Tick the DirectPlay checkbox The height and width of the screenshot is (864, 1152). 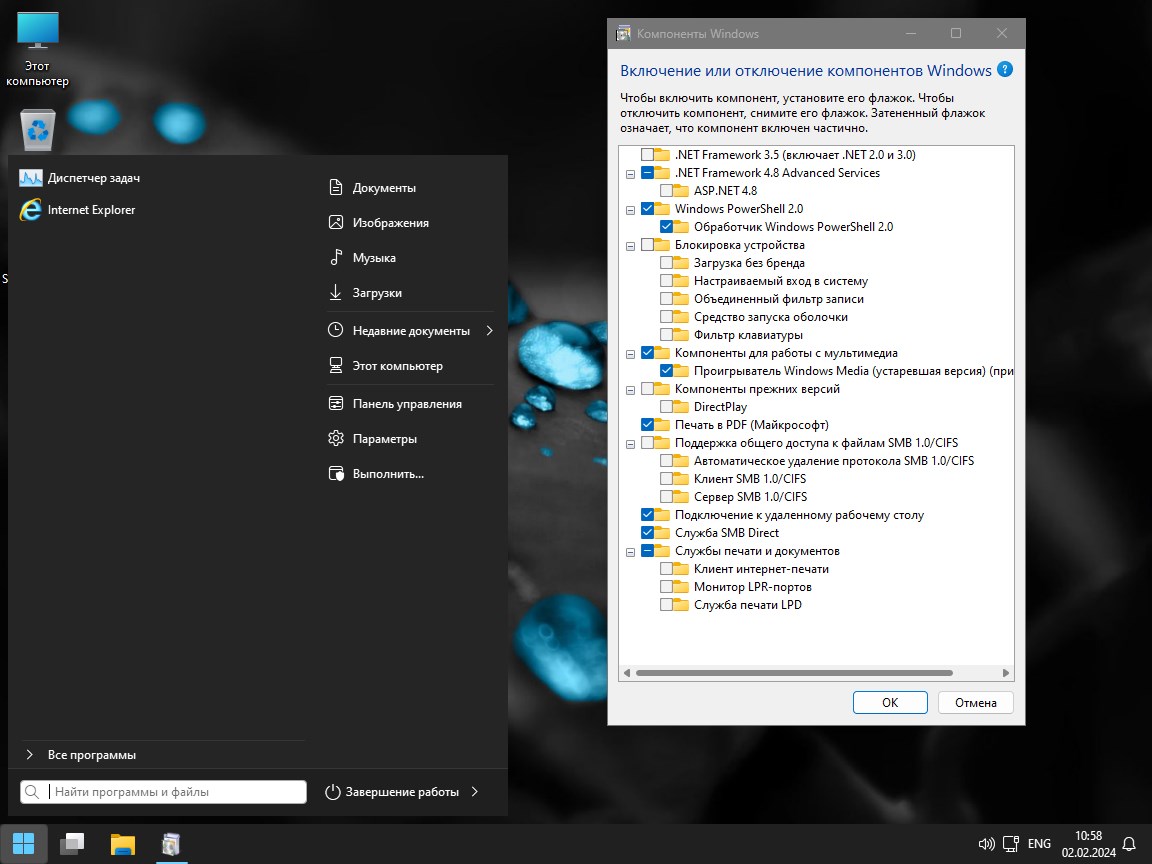[666, 407]
